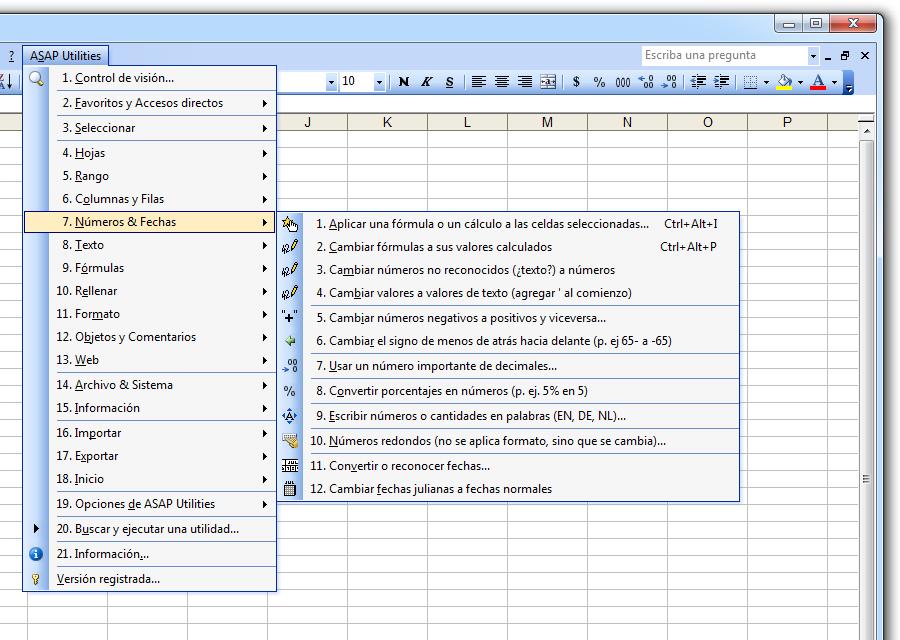
Task: Click the increase indent icon
Action: 721,82
